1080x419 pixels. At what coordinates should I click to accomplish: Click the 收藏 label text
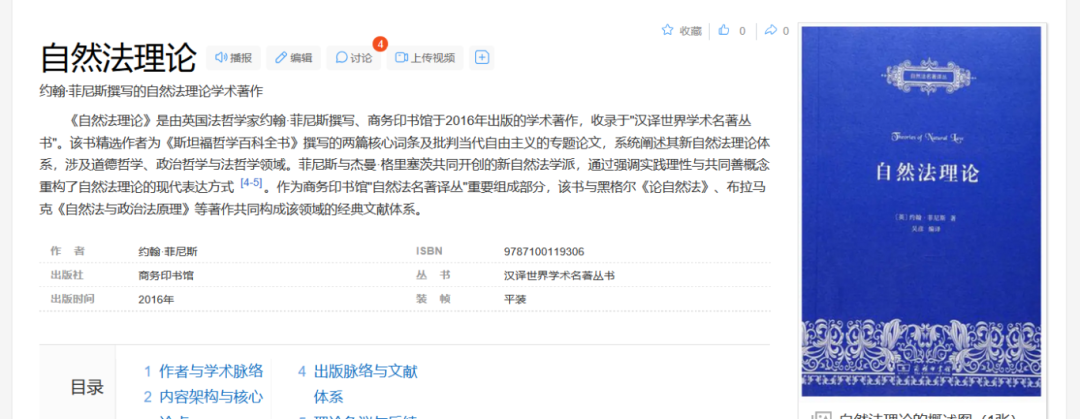point(691,30)
